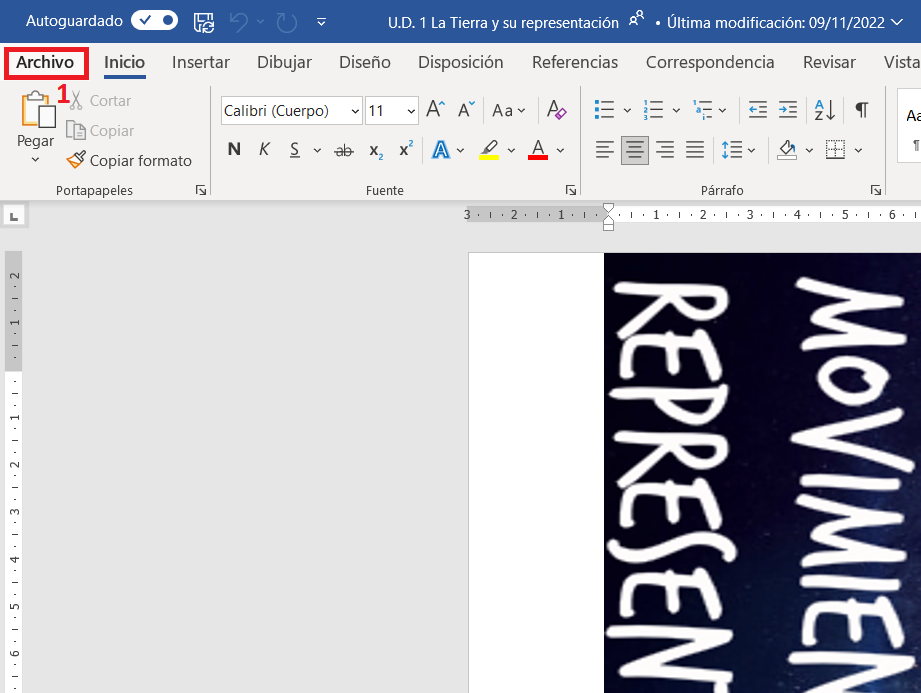Click the strikethrough text icon
The height and width of the screenshot is (693, 921).
pyautogui.click(x=343, y=151)
